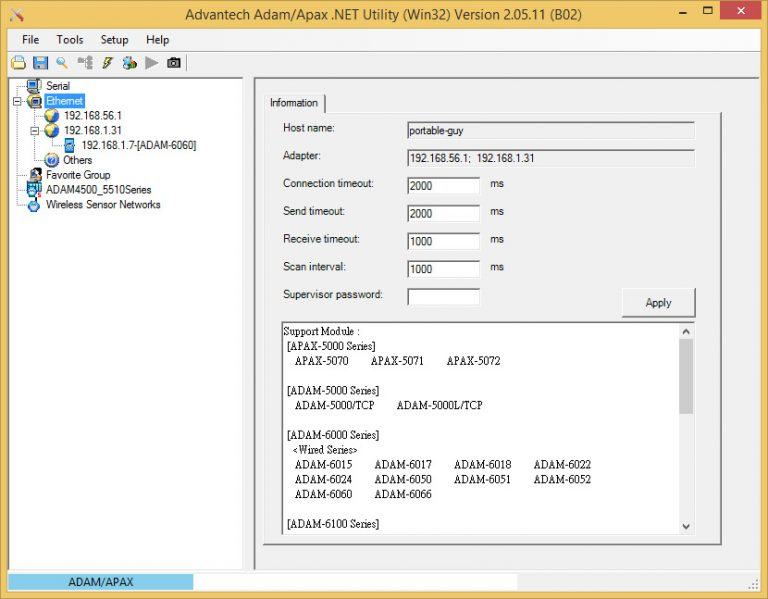
Task: Click the Connection timeout input box
Action: (x=443, y=186)
